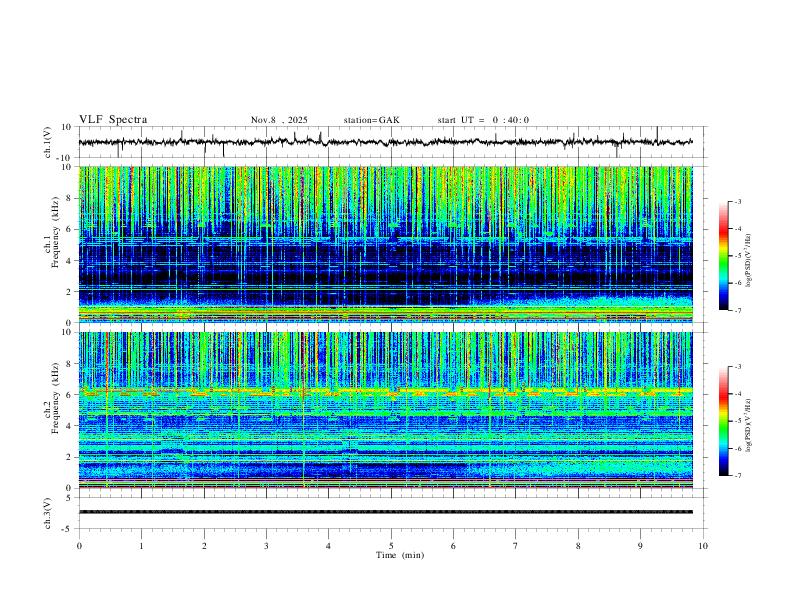The width and height of the screenshot is (792, 612).
Task: Click time axis tick label "8"
Action: (x=578, y=546)
